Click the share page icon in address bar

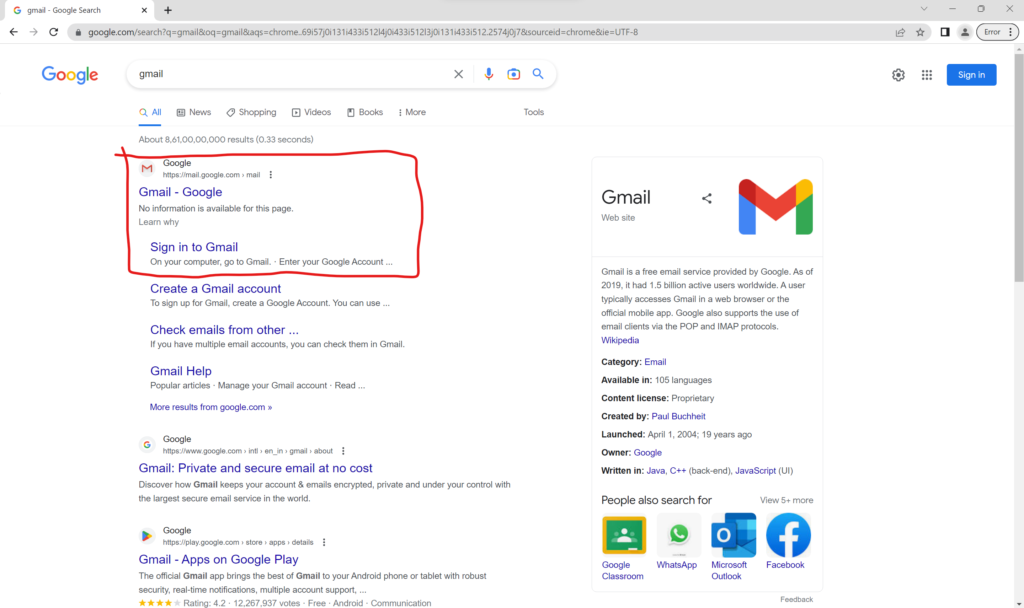click(x=900, y=32)
